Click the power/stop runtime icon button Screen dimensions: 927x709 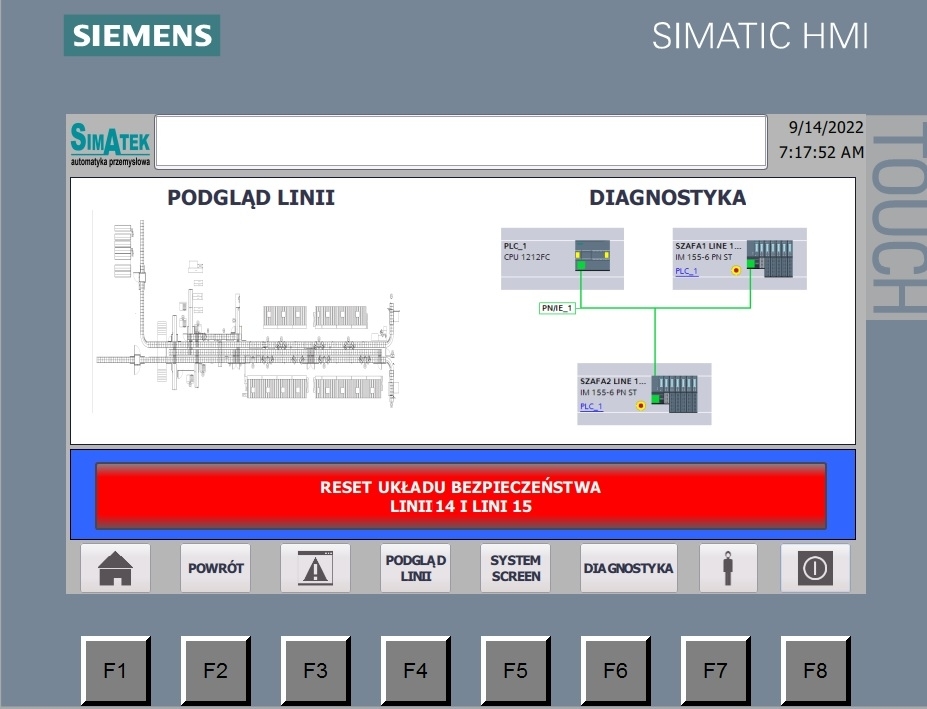815,568
